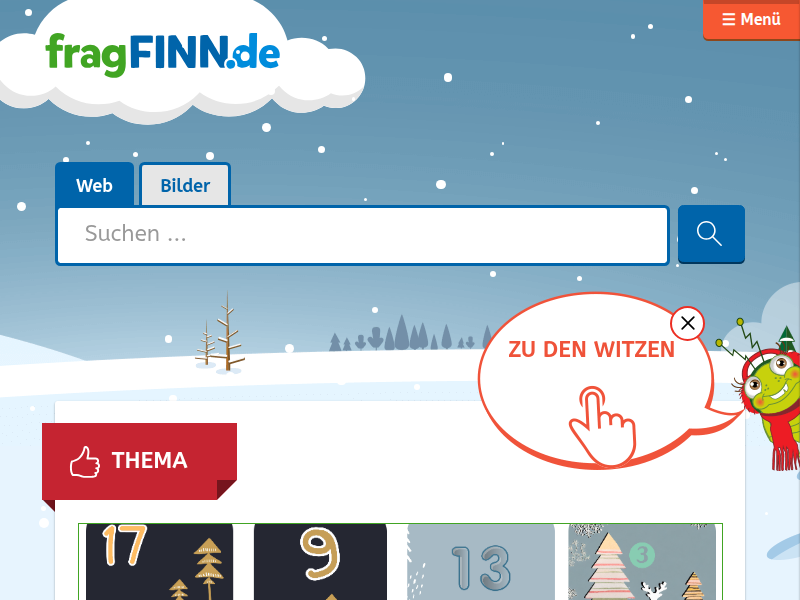Image resolution: width=800 pixels, height=600 pixels.
Task: Open advent calendar door 17
Action: click(159, 562)
